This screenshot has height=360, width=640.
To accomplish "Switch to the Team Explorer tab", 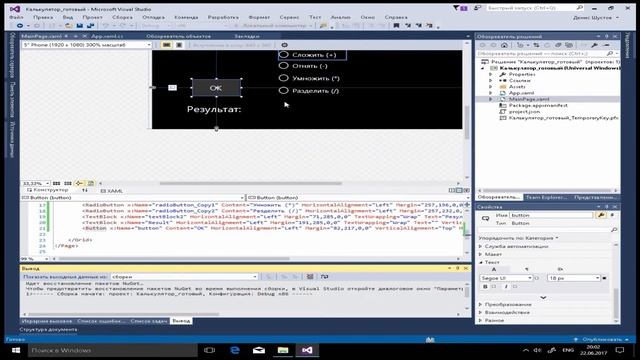I will coord(546,198).
